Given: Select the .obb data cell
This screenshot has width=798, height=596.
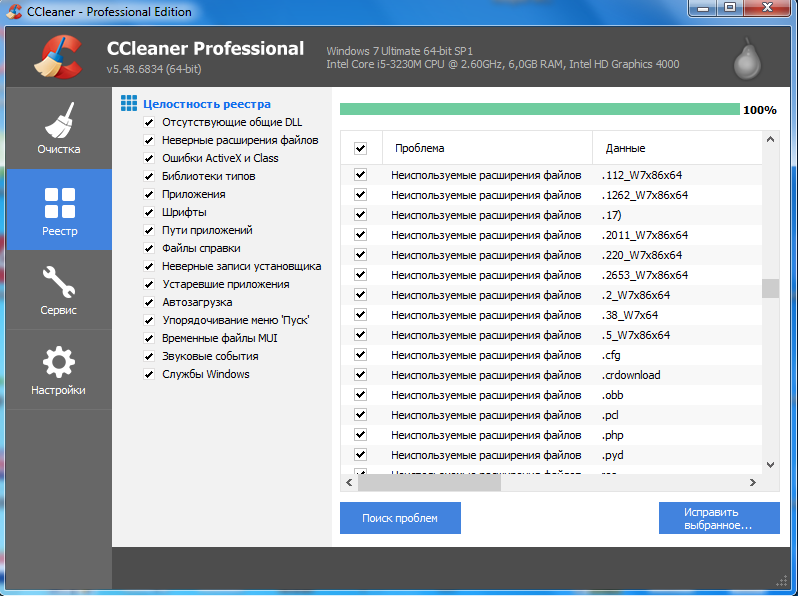Looking at the screenshot, I should click(613, 395).
